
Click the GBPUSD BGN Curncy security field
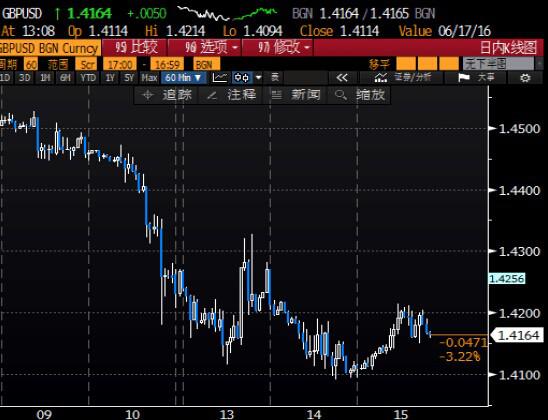tap(49, 48)
